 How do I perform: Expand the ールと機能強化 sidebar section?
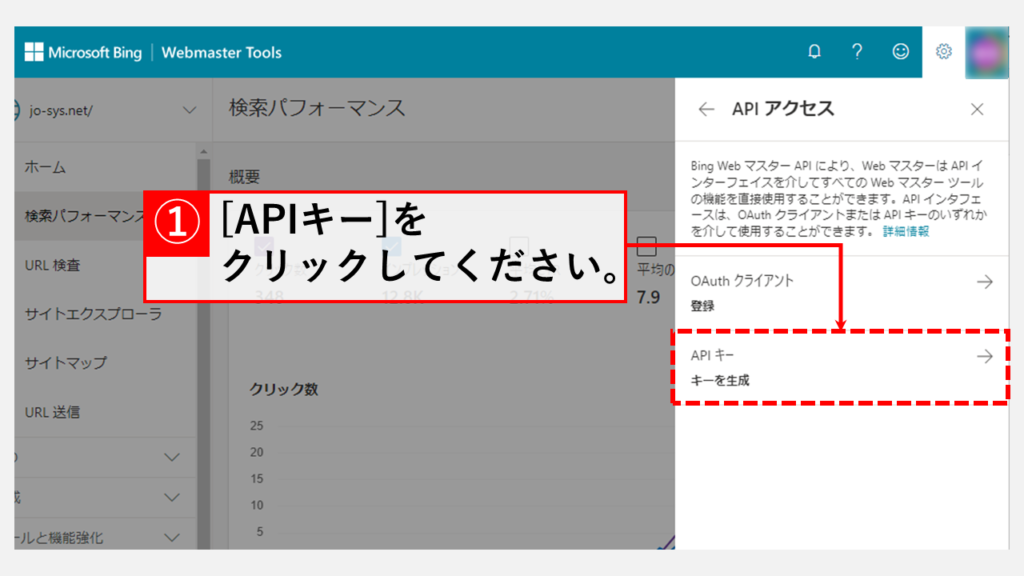(172, 538)
